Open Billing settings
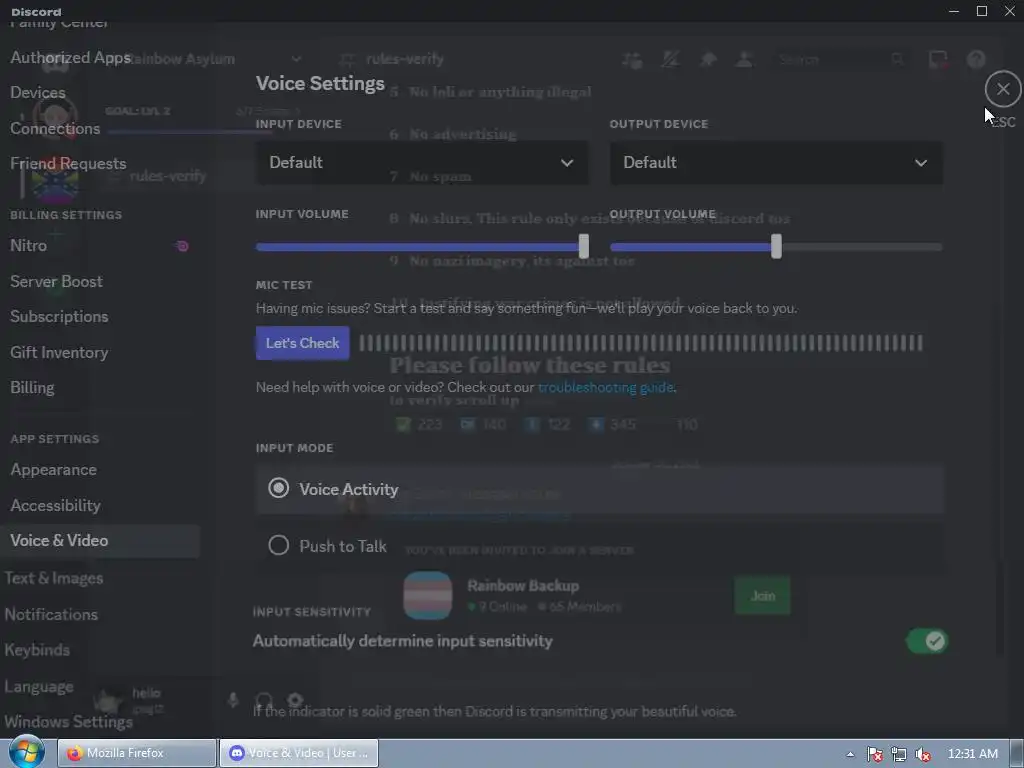This screenshot has width=1024, height=768. click(32, 388)
